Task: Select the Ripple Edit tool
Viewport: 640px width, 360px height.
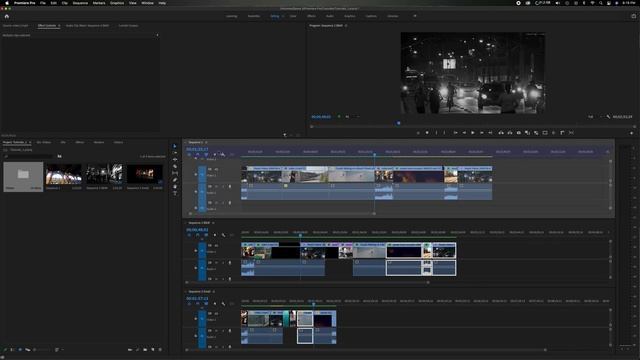Action: pos(175,160)
